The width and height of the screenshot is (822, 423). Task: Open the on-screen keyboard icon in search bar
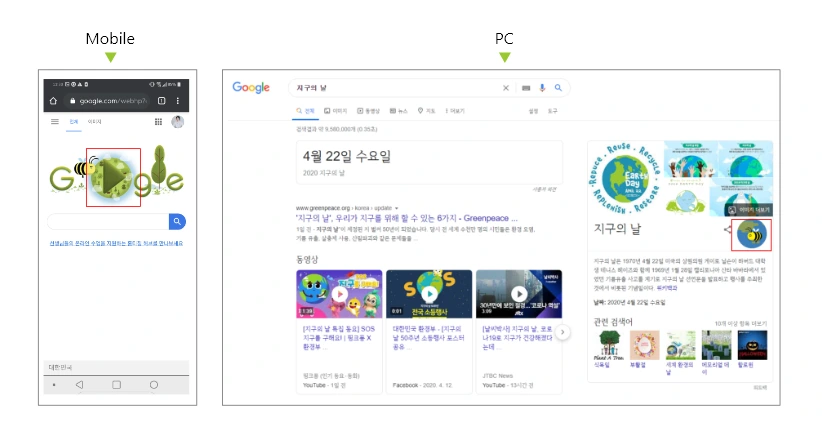click(526, 88)
